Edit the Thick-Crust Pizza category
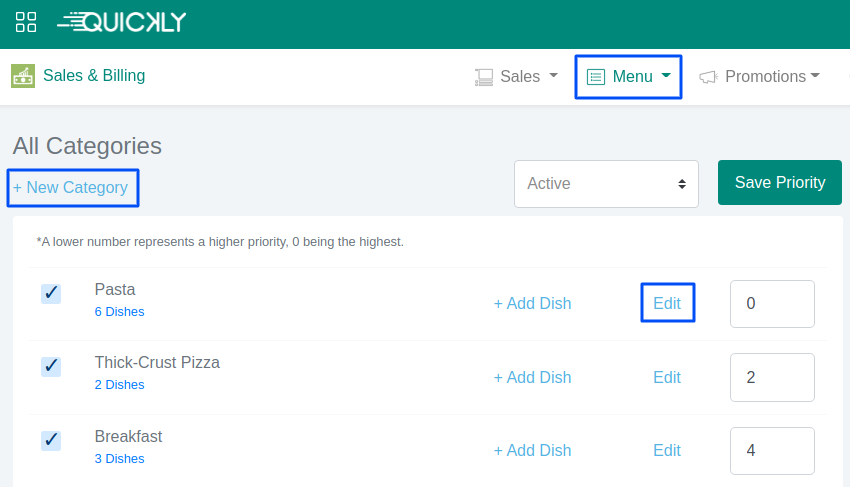 667,377
